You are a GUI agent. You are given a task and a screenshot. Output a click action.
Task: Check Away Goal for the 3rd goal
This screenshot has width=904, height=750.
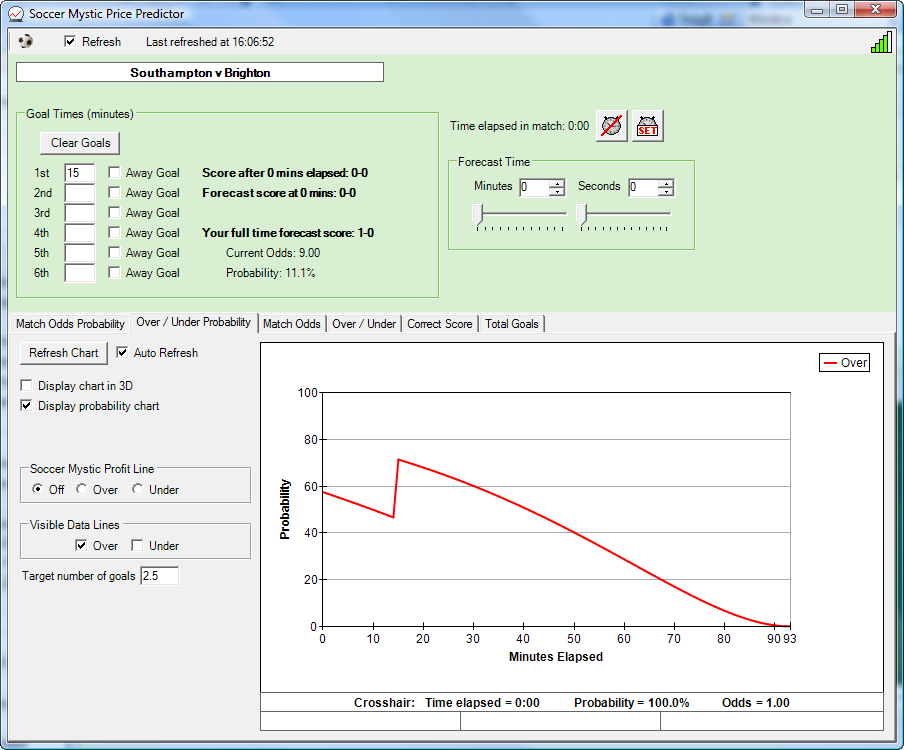[114, 213]
